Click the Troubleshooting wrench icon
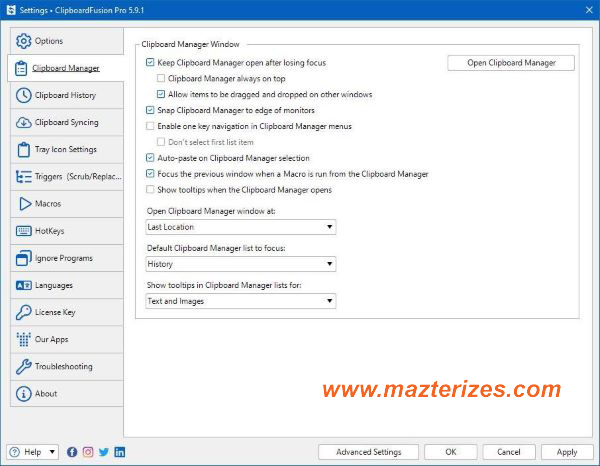Screen dimensions: 600x466 23,367
